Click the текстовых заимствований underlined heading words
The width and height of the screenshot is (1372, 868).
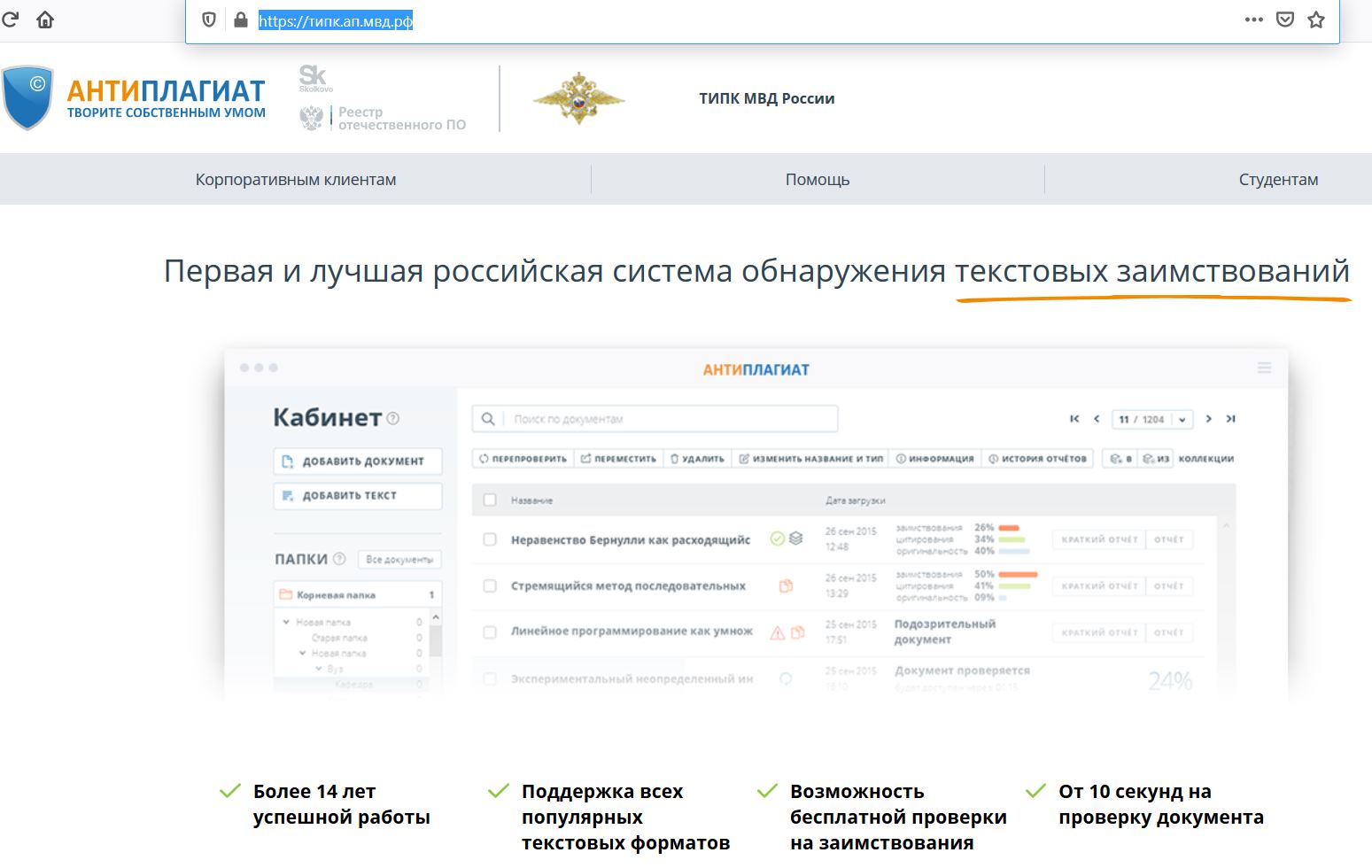(x=1152, y=271)
